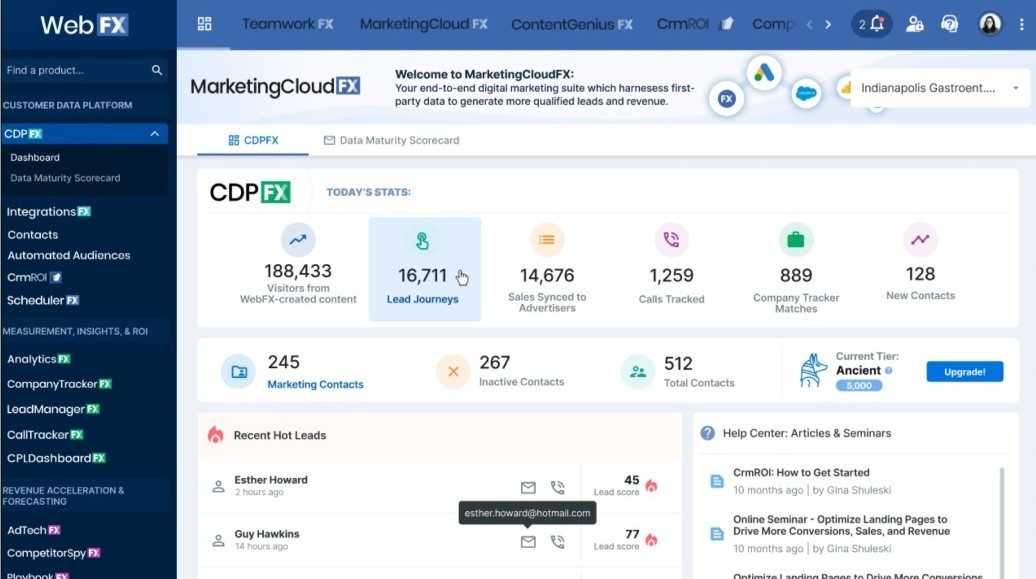Image resolution: width=1036 pixels, height=579 pixels.
Task: Open the Marketing Contacts link
Action: (x=315, y=384)
